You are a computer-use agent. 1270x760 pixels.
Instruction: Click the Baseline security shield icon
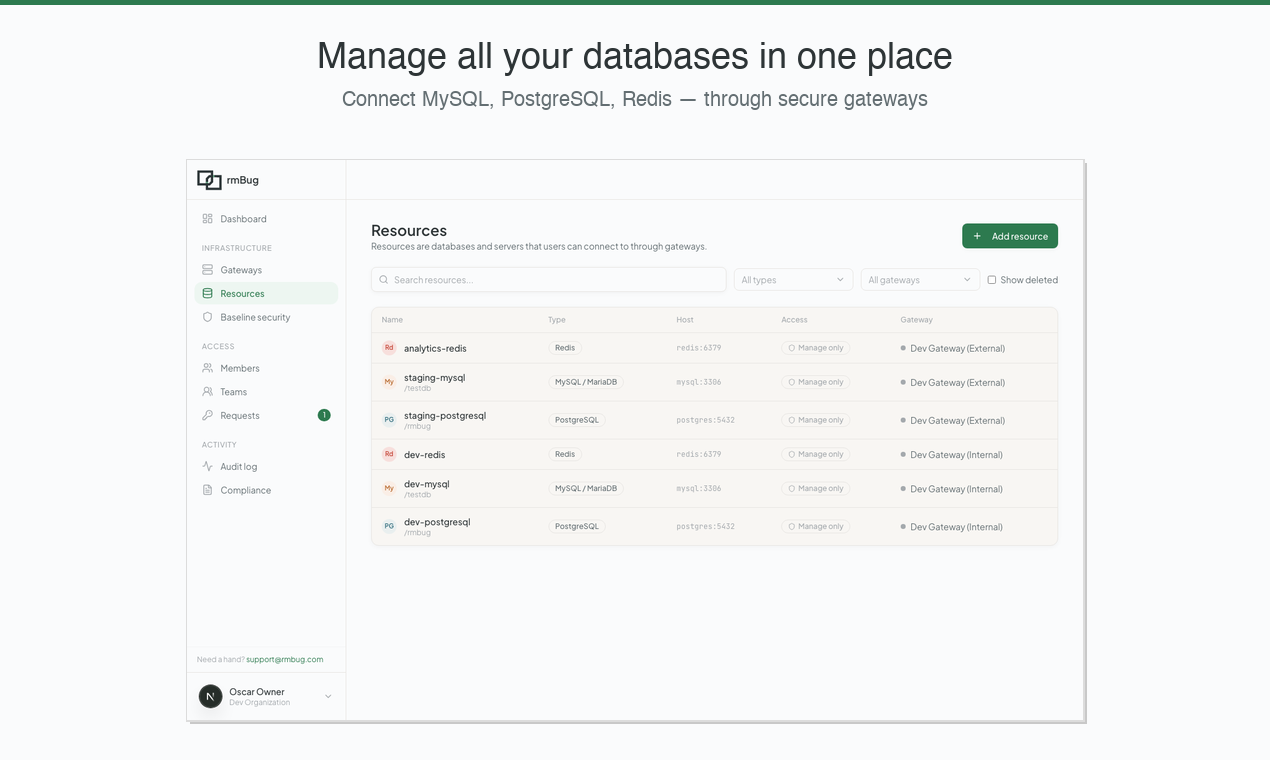(207, 317)
